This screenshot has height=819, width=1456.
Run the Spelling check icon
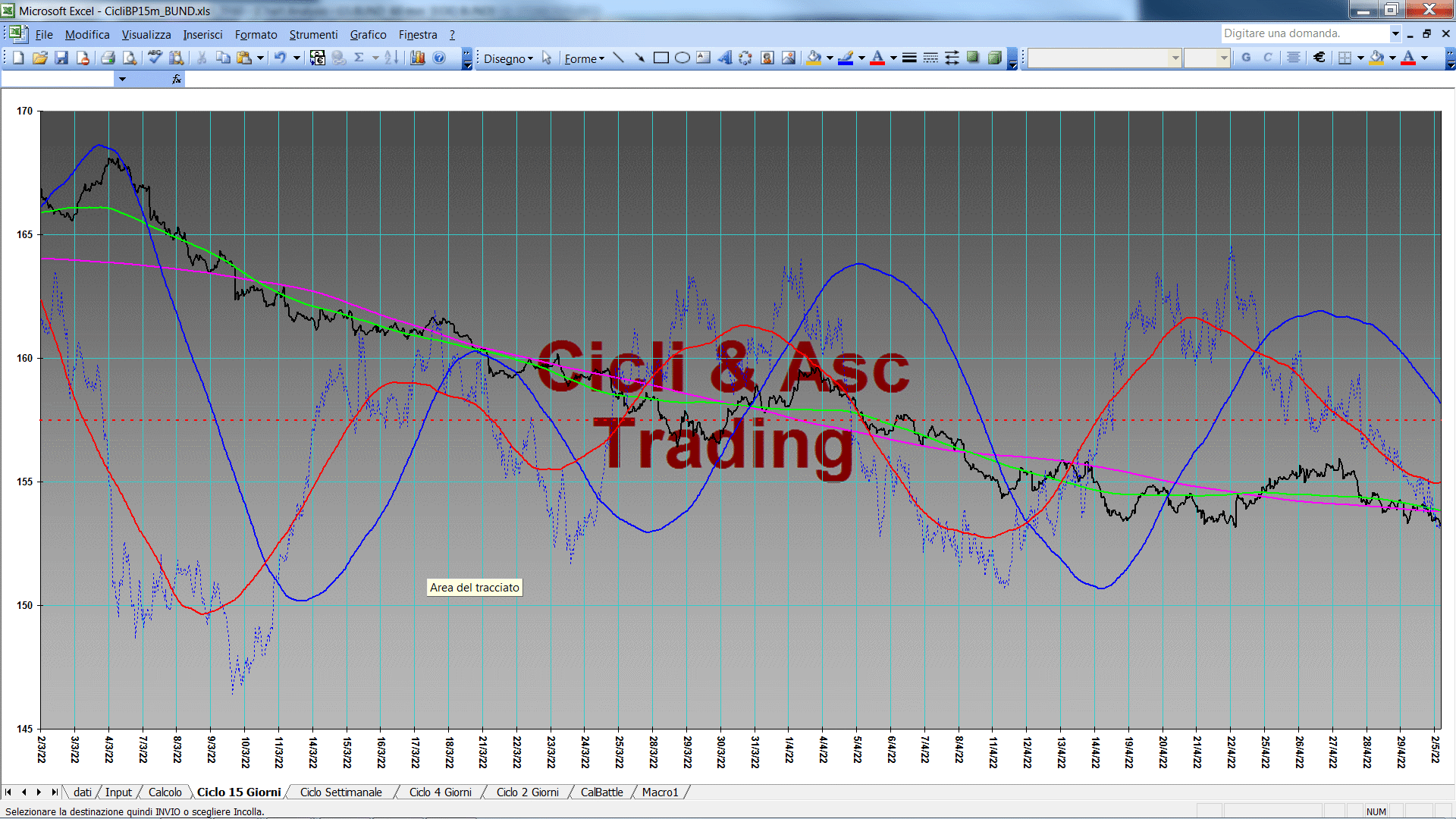[155, 58]
